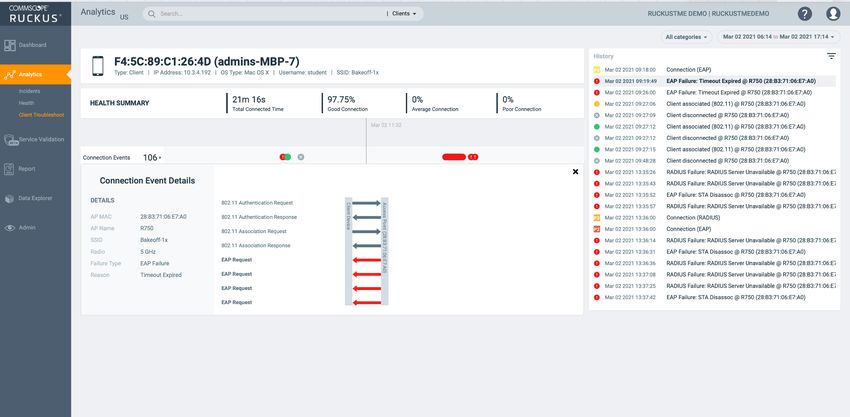Screen dimensions: 850x417
Task: Select the Report menu item
Action: [x=27, y=169]
